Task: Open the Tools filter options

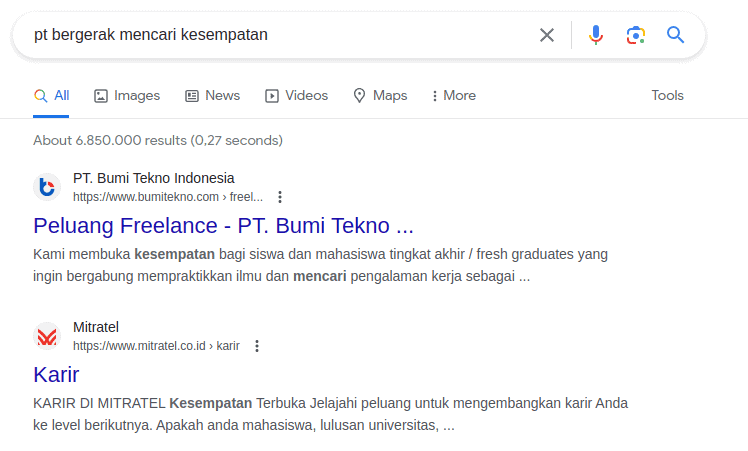Action: click(667, 96)
